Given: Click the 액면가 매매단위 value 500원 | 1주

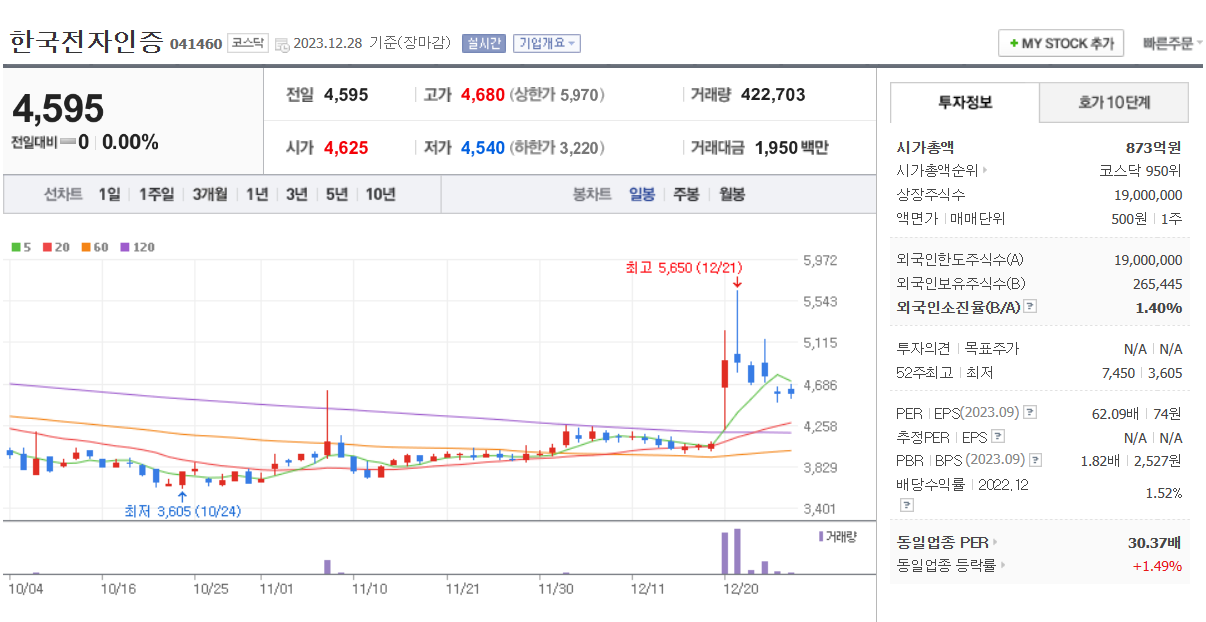Looking at the screenshot, I should point(1145,218).
